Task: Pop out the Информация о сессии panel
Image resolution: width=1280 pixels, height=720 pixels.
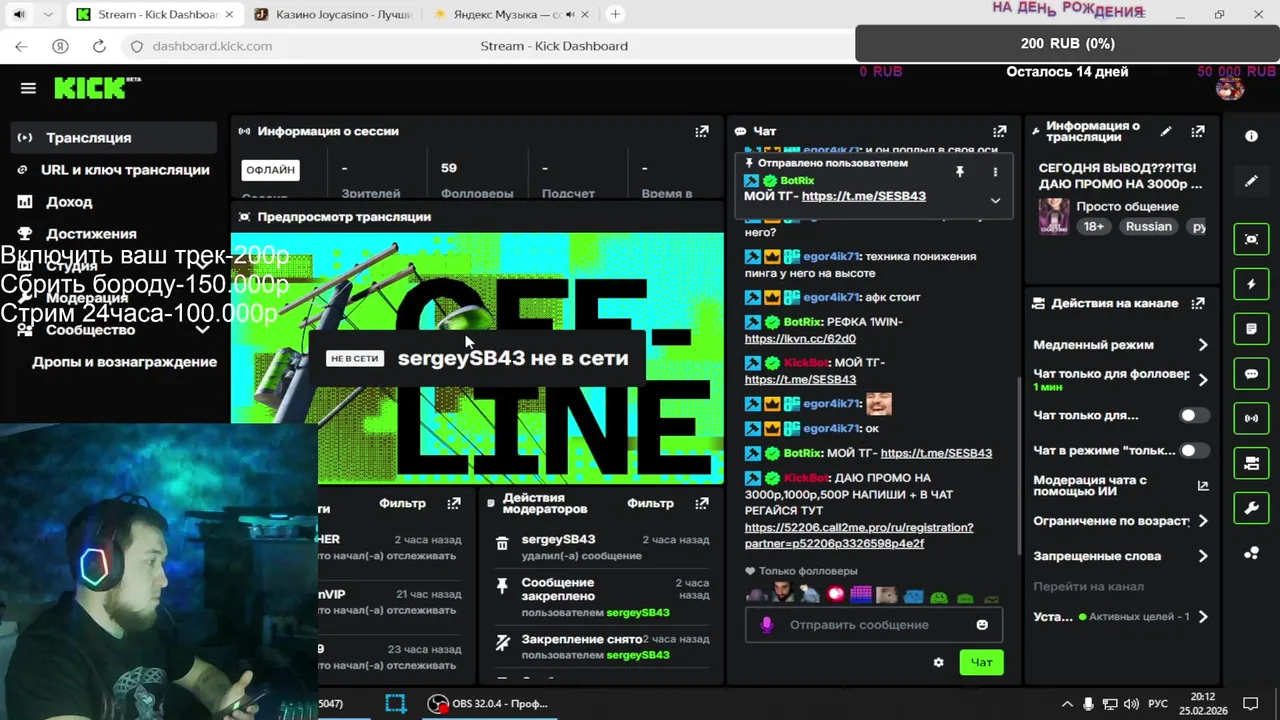Action: point(702,131)
